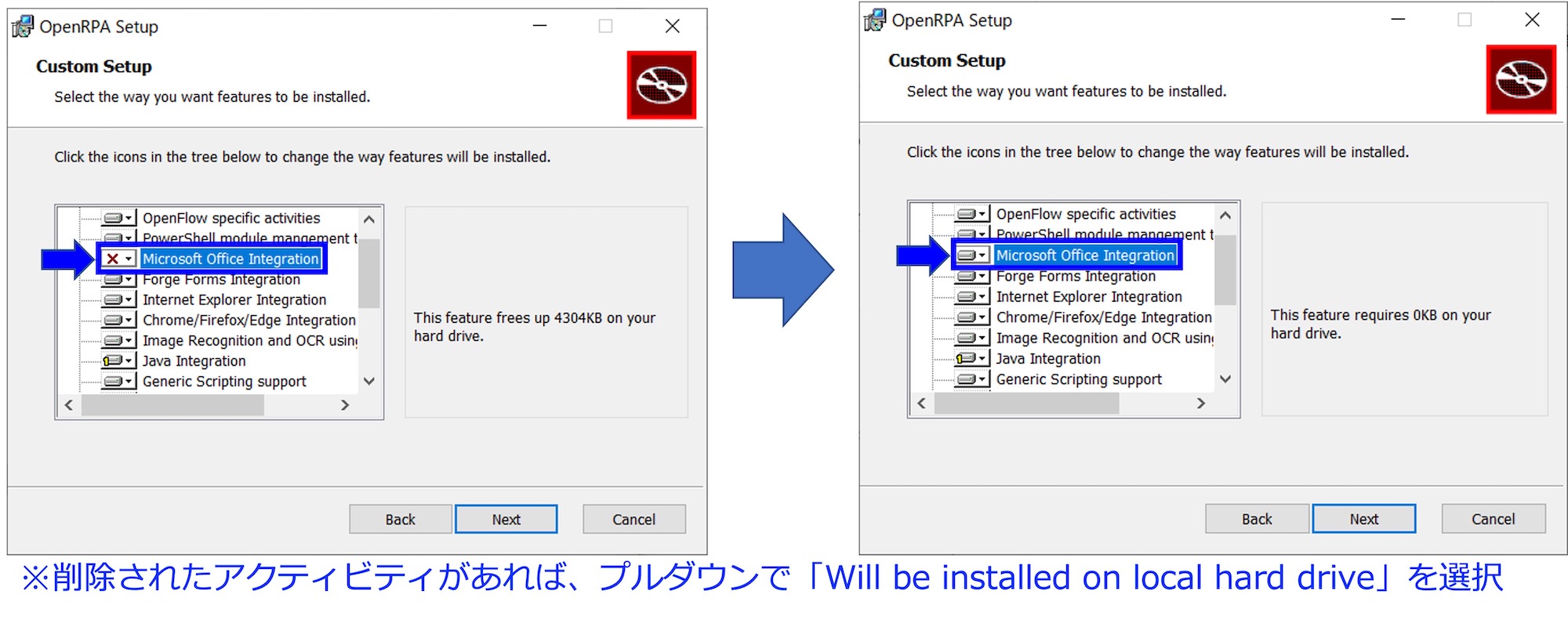
Task: Click scroll right arrow of right feature tree
Action: click(x=1201, y=403)
